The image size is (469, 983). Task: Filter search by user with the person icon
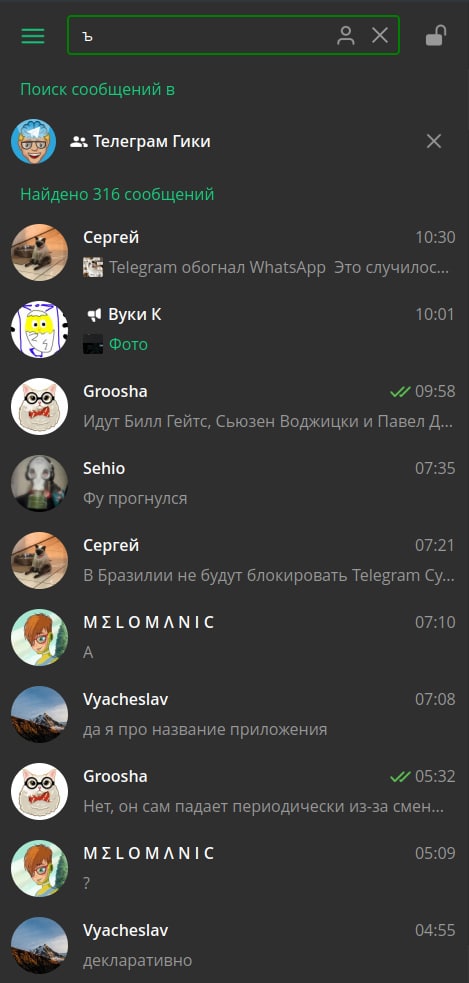tap(345, 35)
